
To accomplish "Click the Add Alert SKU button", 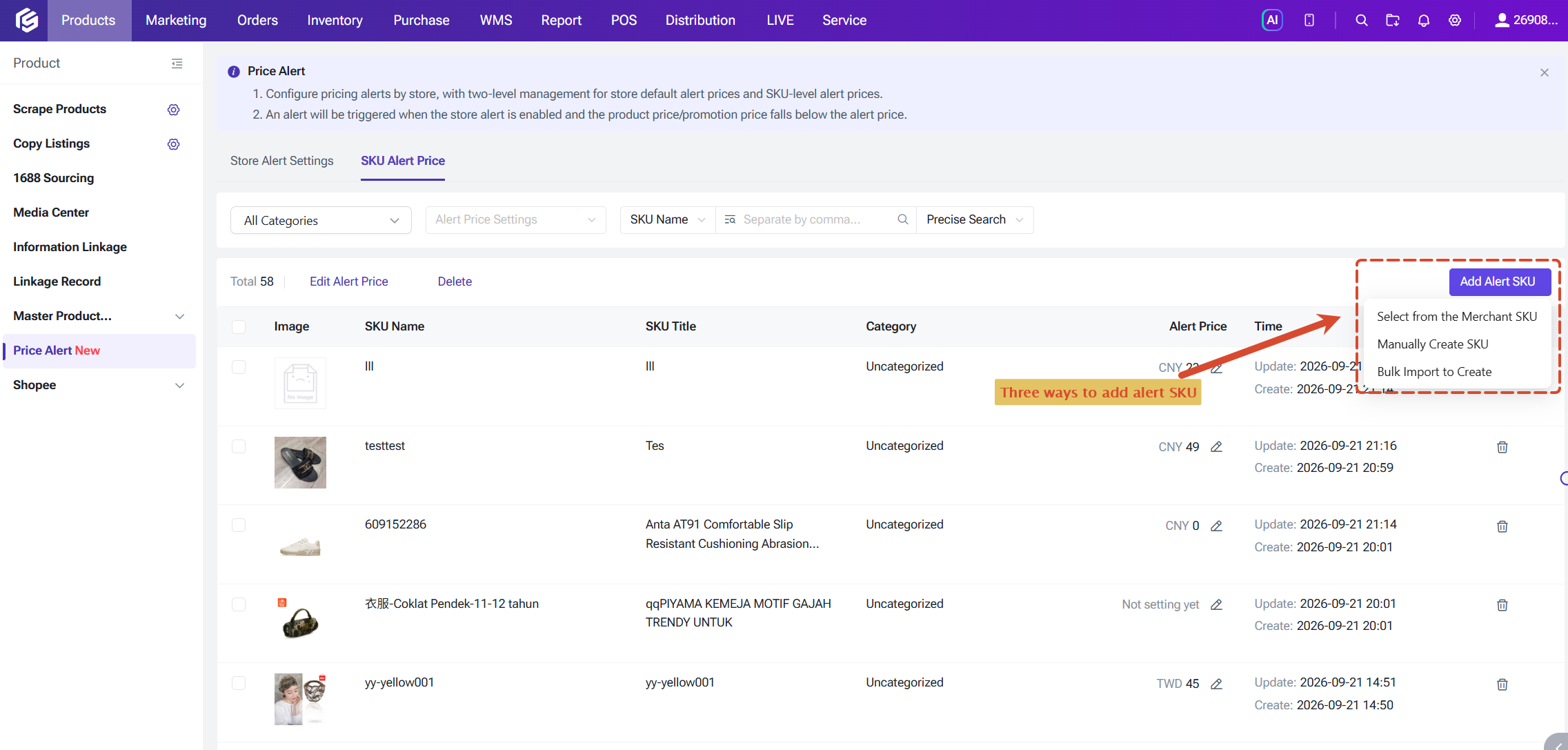I will coord(1500,282).
